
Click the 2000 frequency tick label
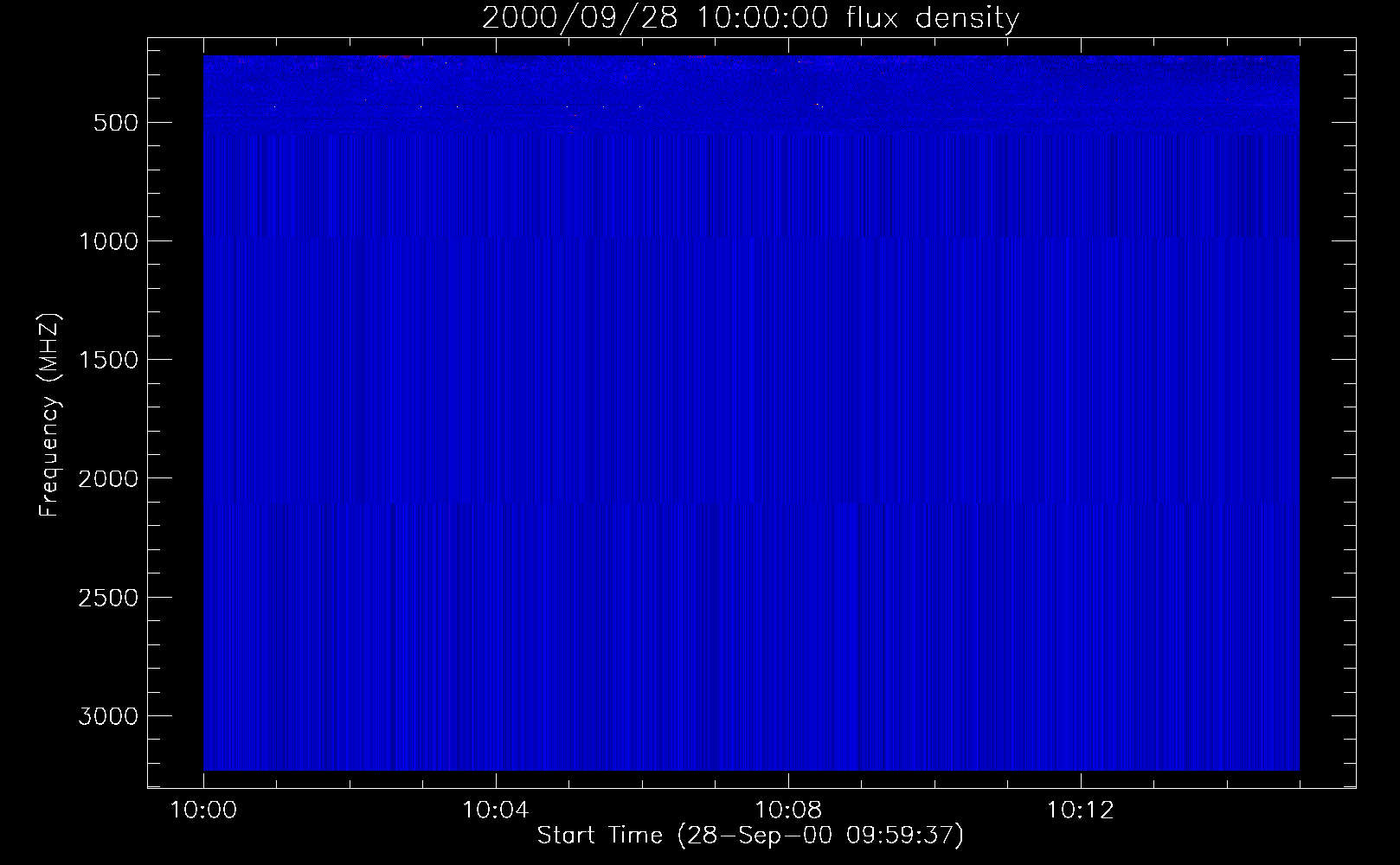point(108,478)
